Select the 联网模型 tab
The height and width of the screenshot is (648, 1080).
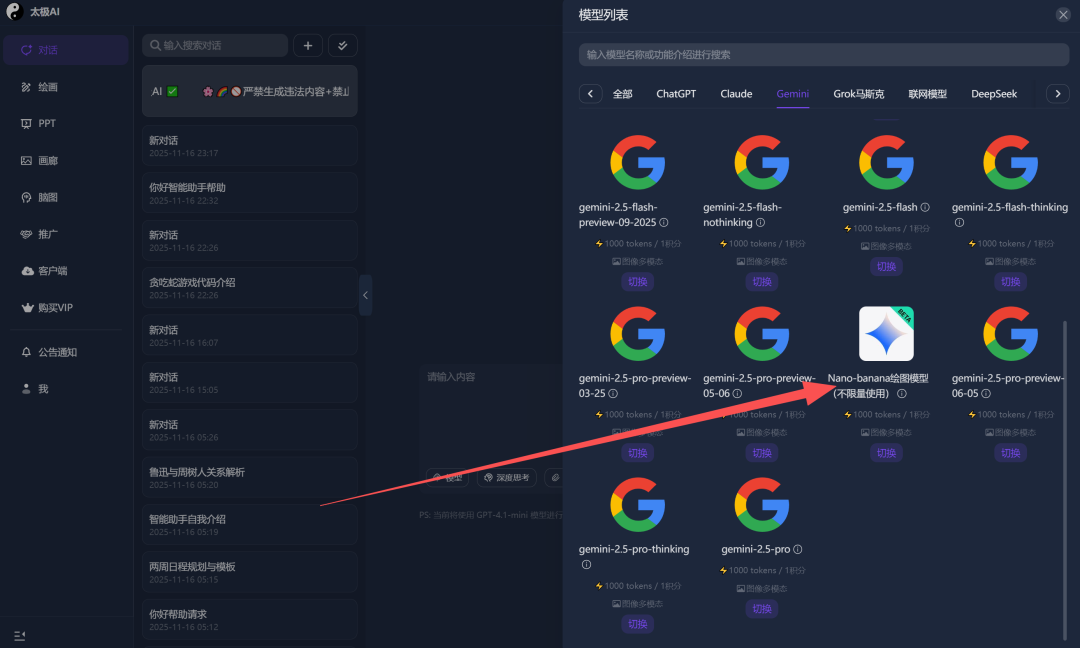click(x=928, y=94)
